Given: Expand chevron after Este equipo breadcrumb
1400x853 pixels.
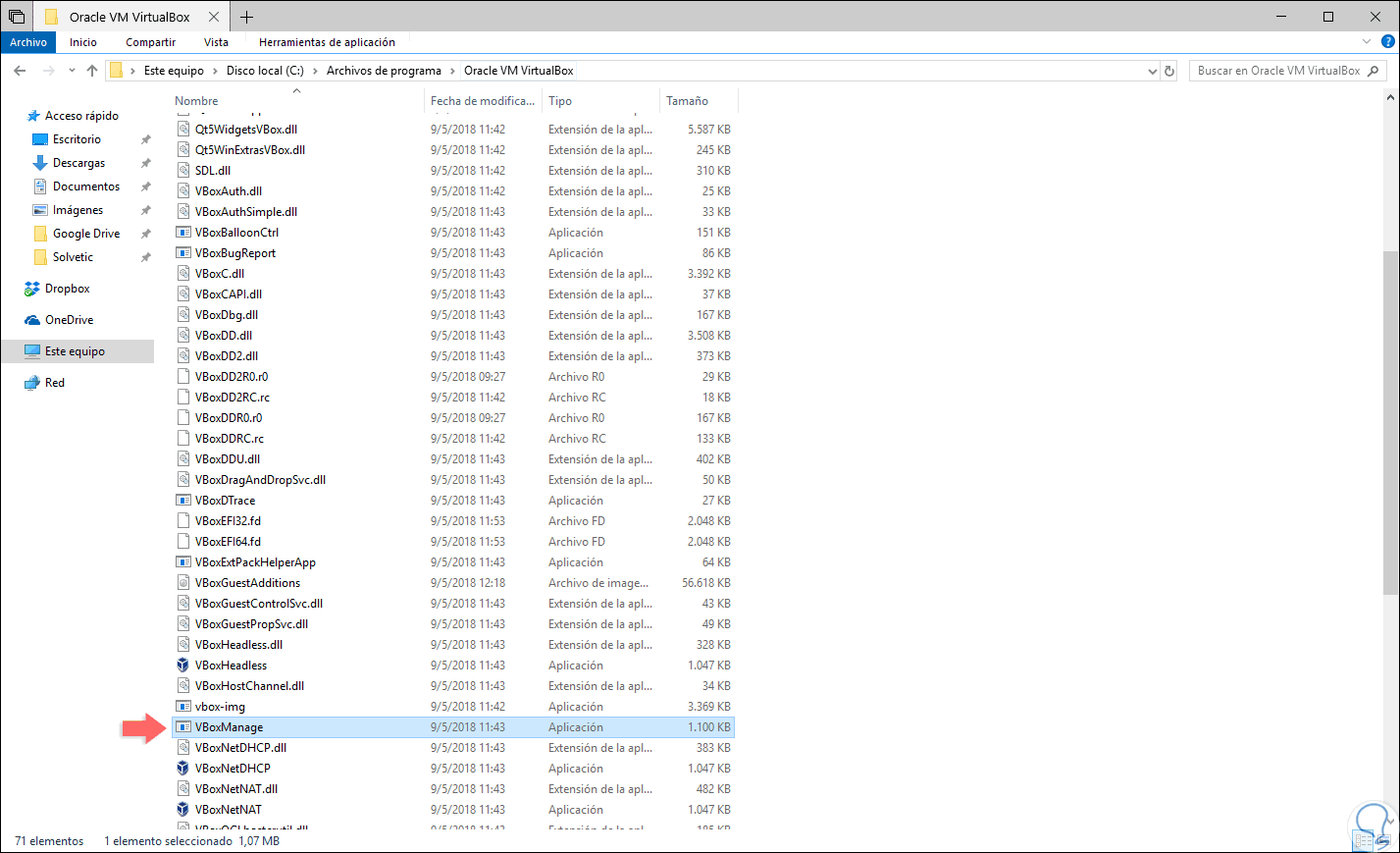Looking at the screenshot, I should [x=216, y=71].
